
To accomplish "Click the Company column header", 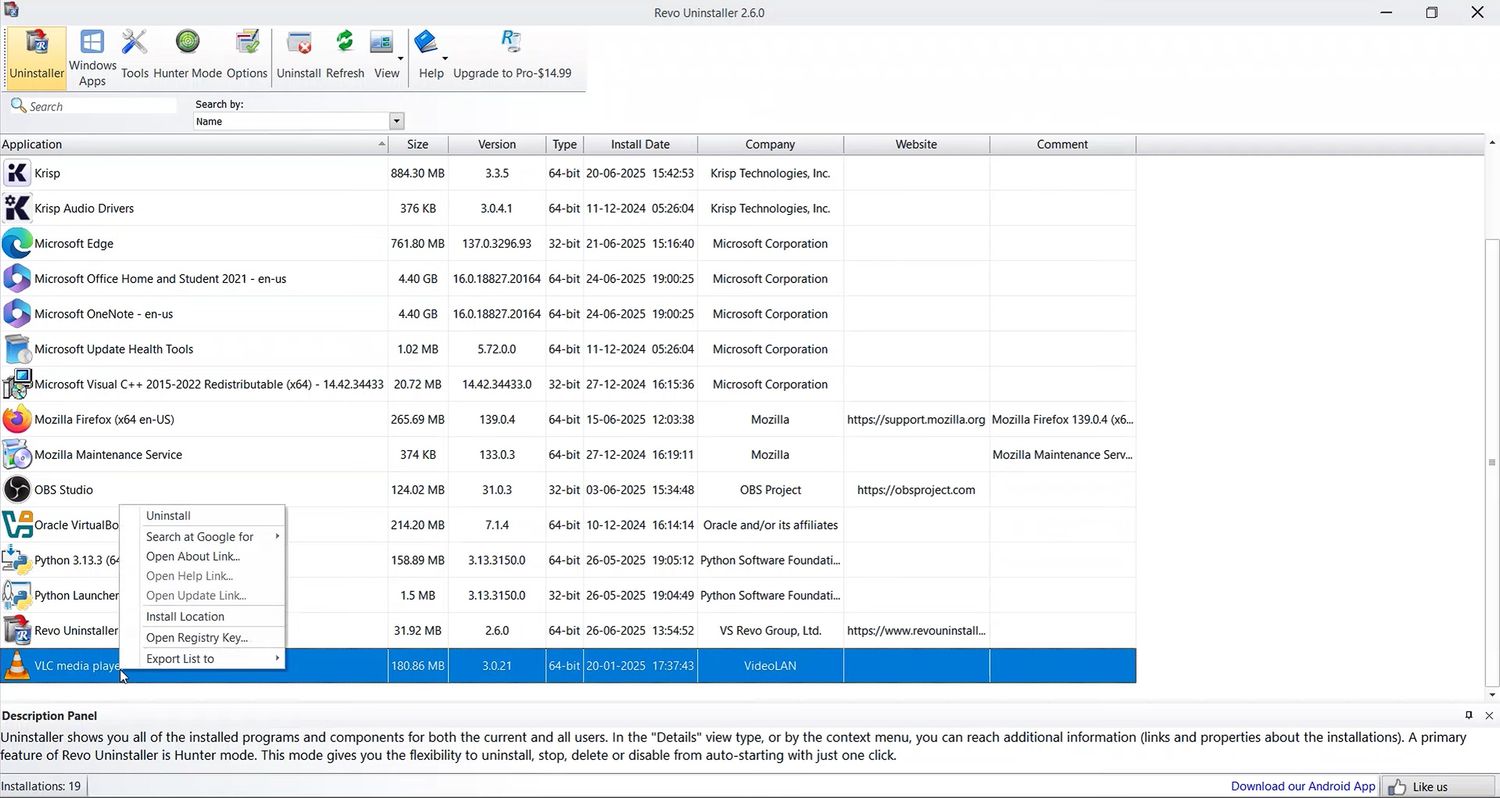I will (770, 144).
